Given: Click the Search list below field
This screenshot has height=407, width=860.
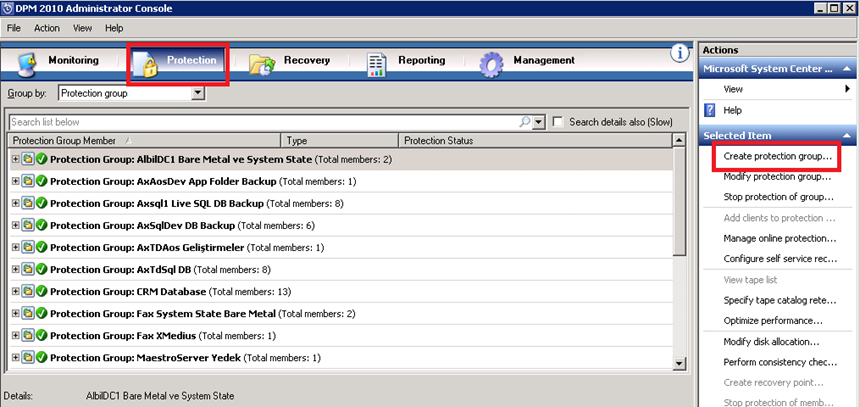Looking at the screenshot, I should 264,122.
